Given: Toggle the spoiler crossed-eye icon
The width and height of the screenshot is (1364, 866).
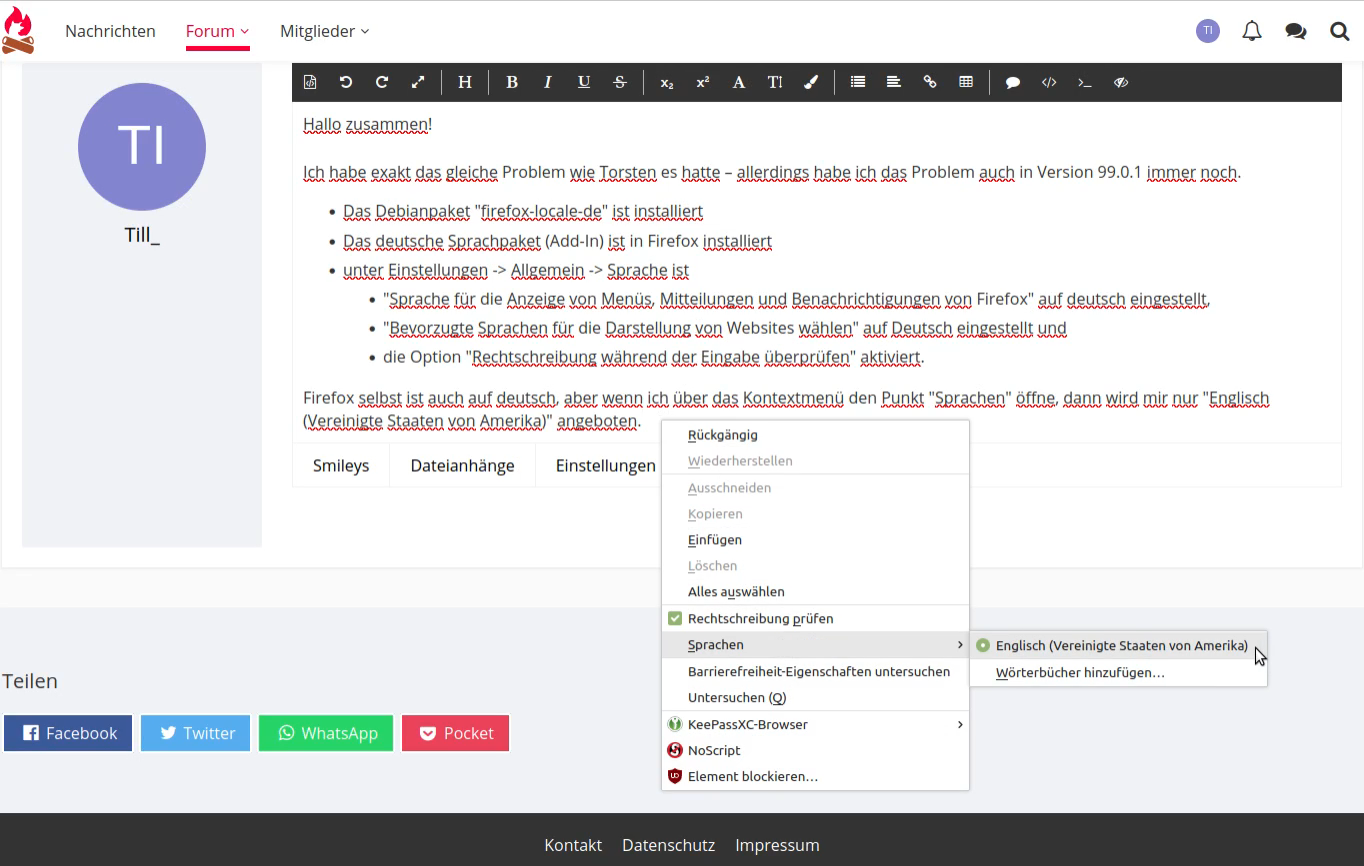Looking at the screenshot, I should point(1121,83).
